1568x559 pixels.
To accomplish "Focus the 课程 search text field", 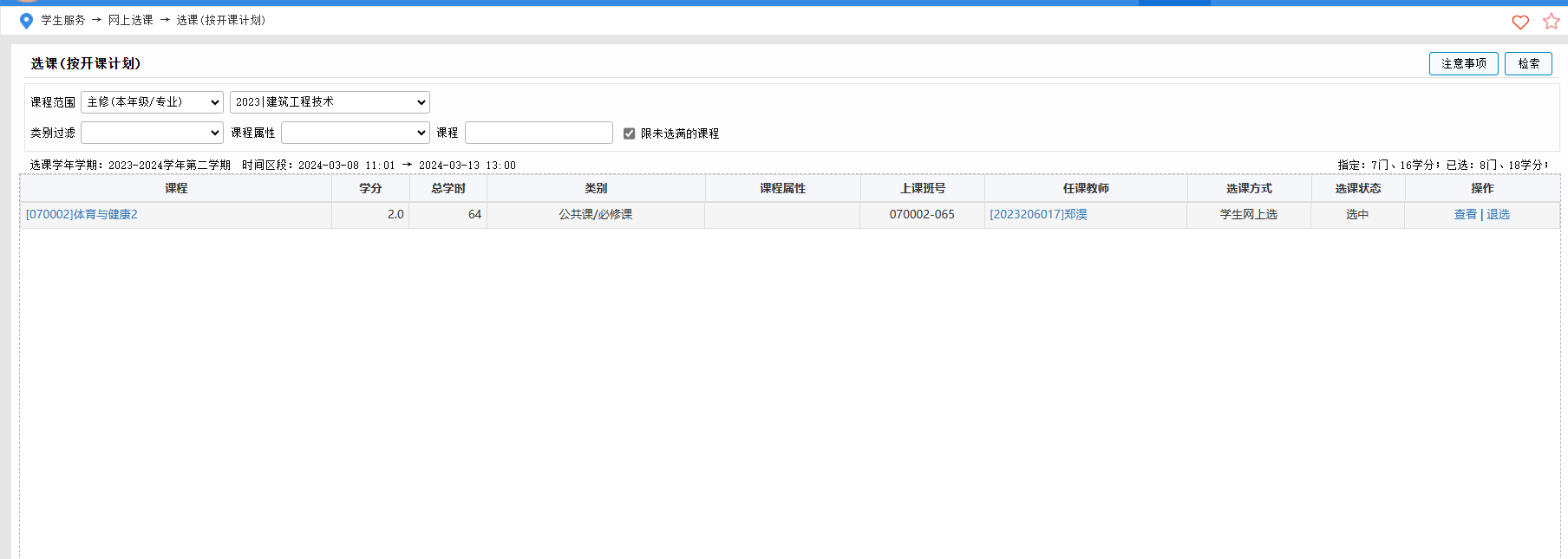I will click(539, 133).
